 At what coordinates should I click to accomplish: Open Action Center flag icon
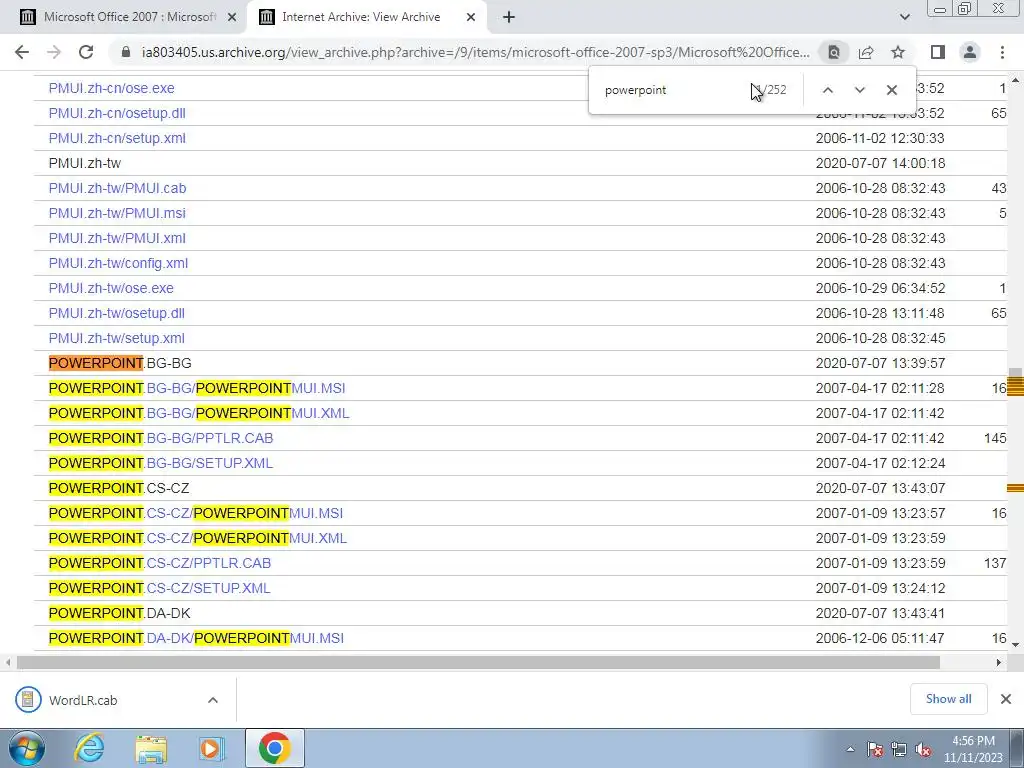[x=875, y=749]
